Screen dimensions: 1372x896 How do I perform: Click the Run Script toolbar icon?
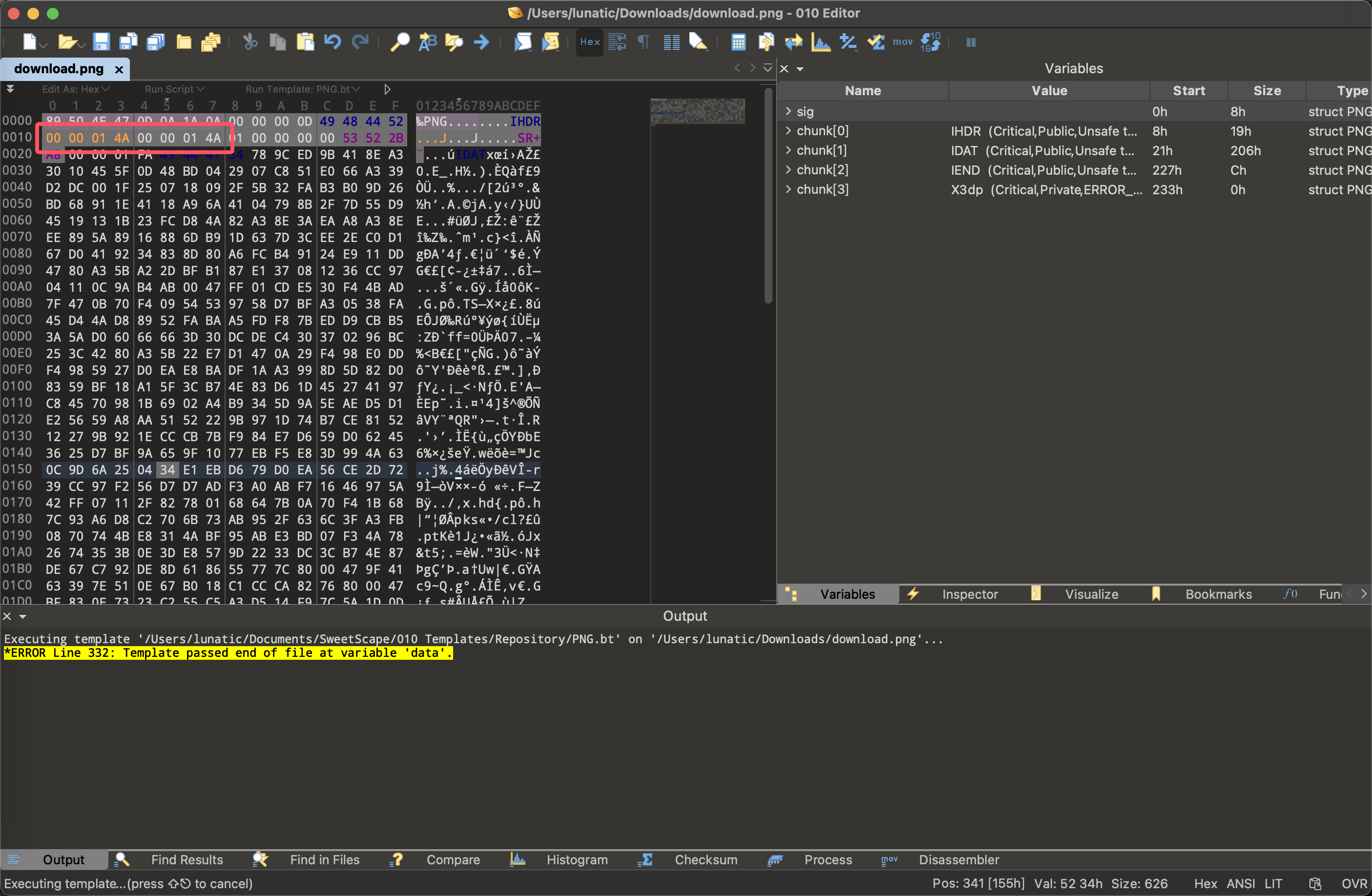coord(523,41)
